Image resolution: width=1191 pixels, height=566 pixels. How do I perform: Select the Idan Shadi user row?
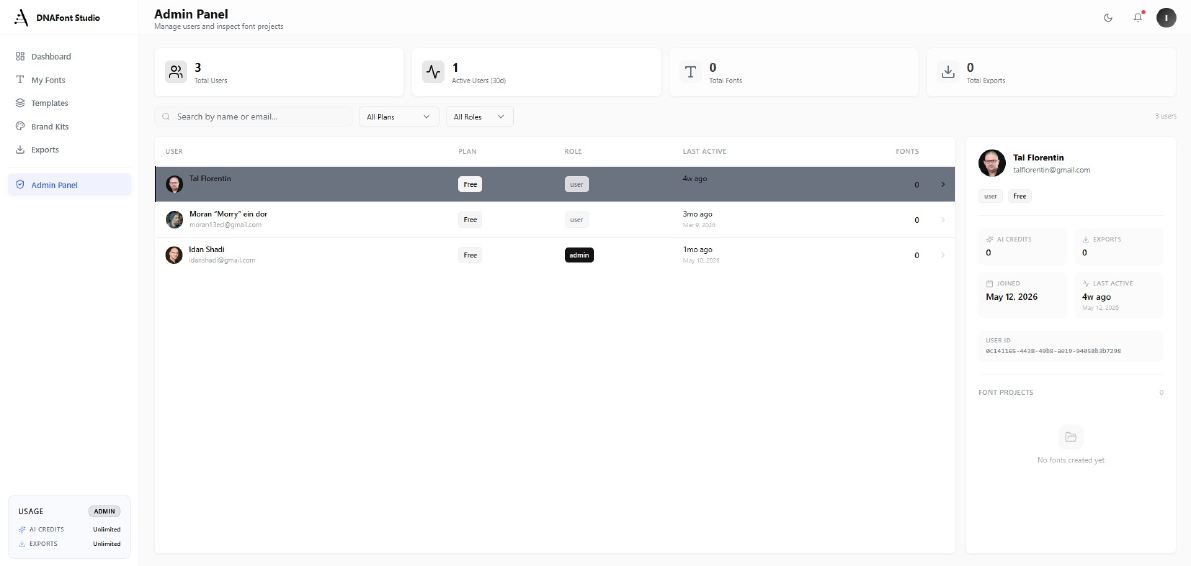554,255
